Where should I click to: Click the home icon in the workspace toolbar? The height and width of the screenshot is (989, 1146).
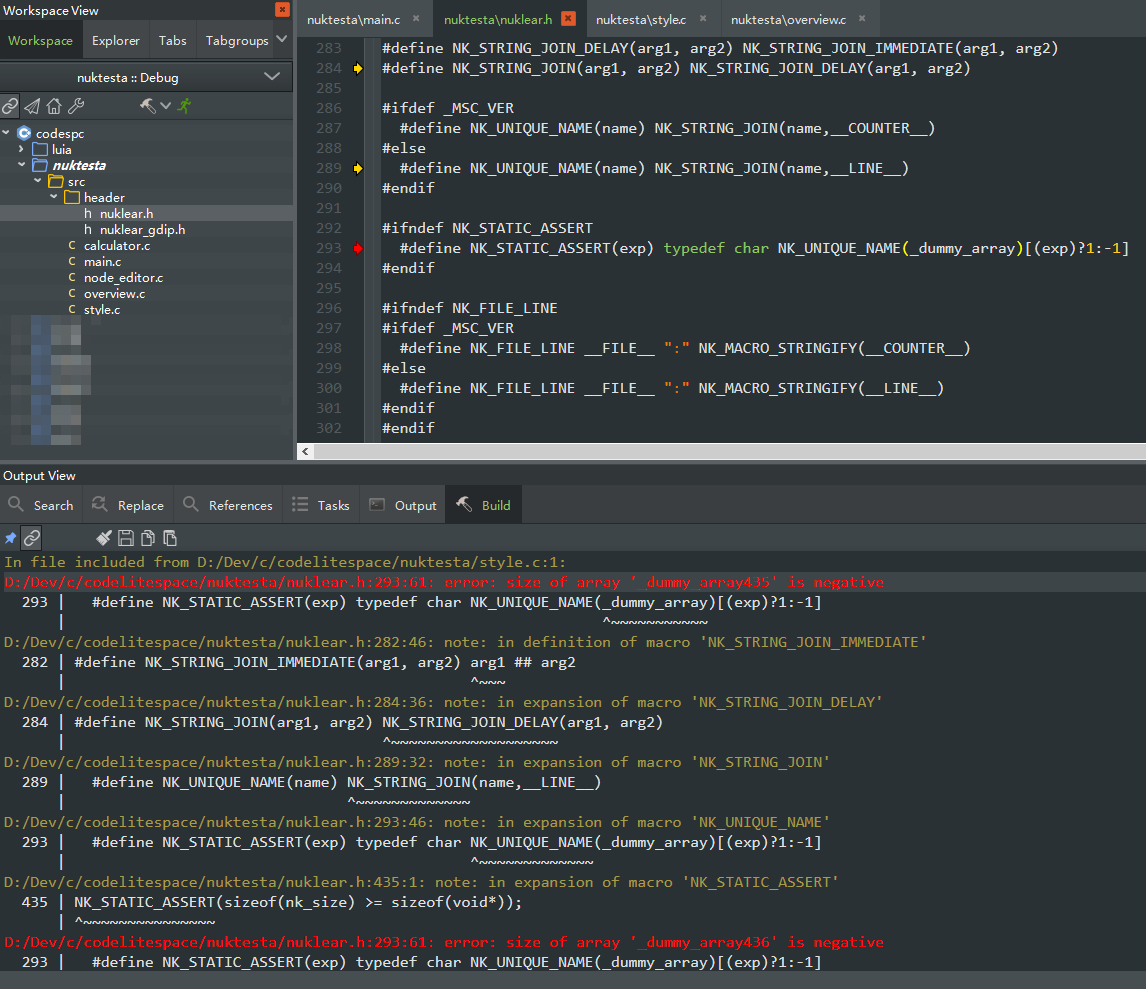54,105
